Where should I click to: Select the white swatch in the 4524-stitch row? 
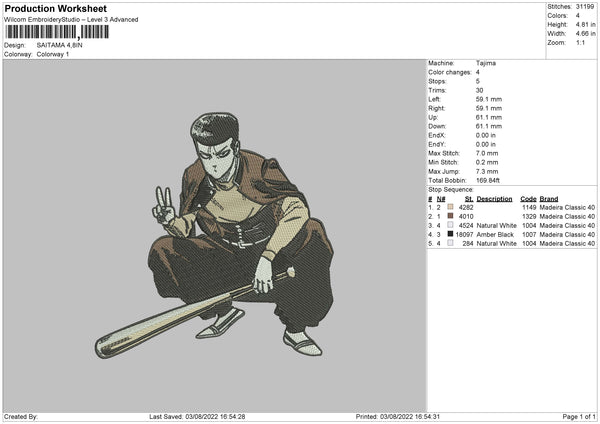coord(450,225)
